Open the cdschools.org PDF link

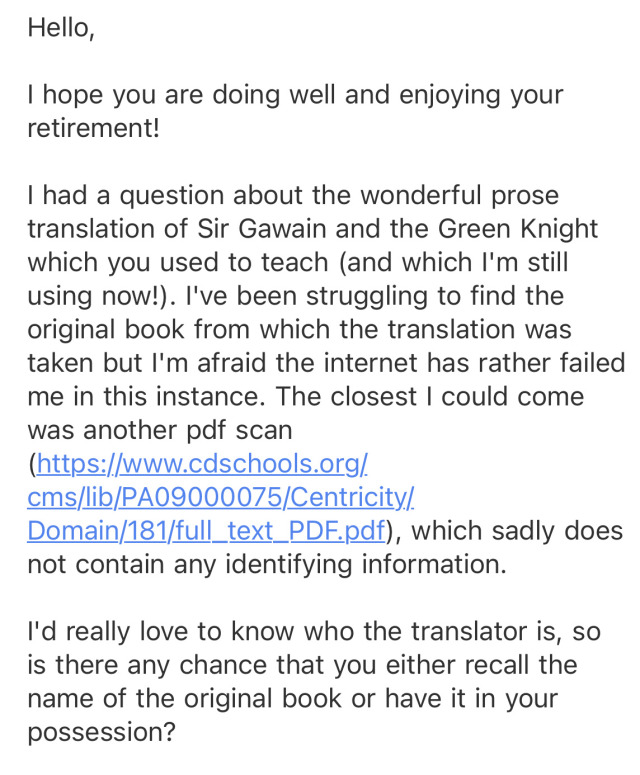(220, 497)
